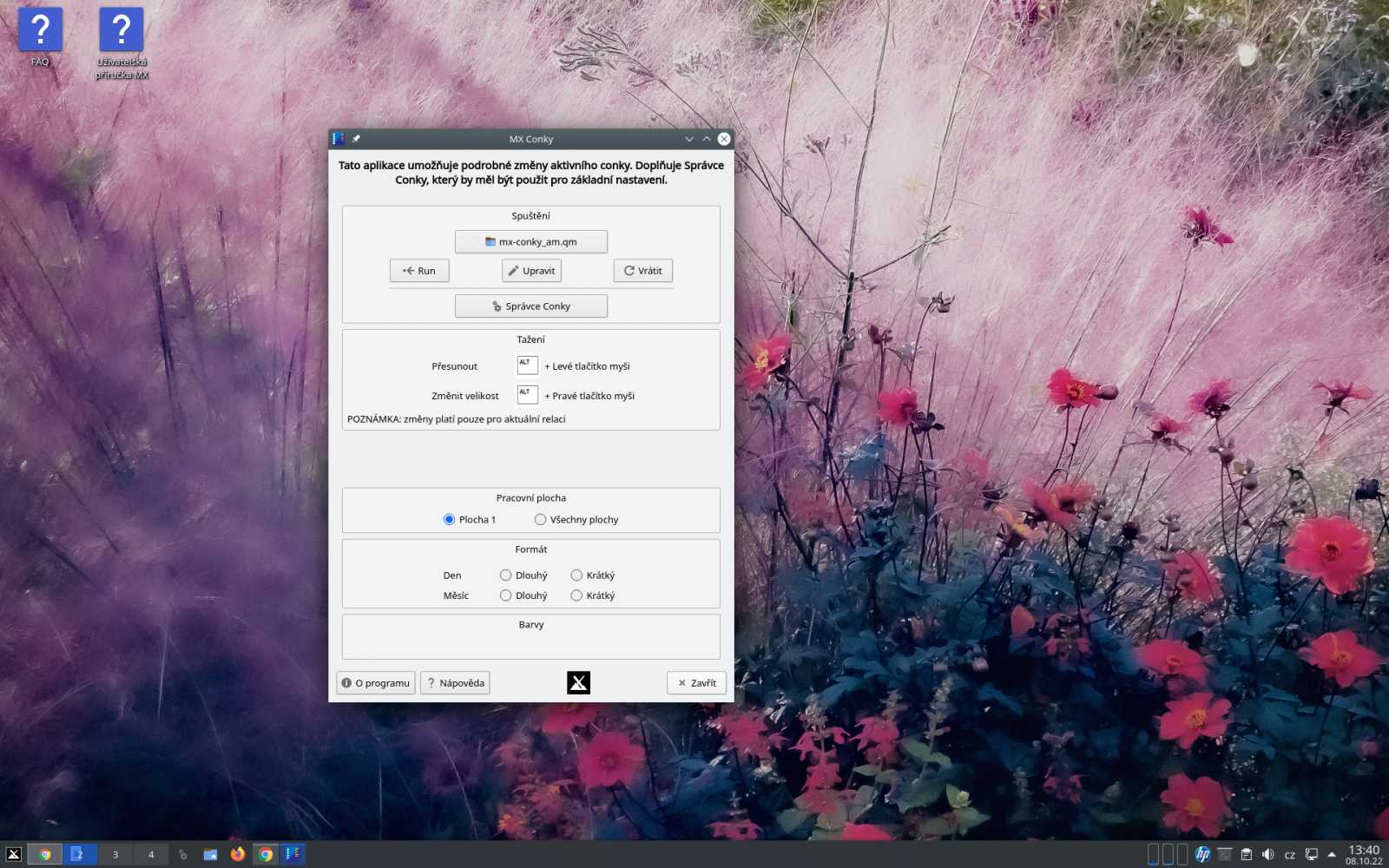Viewport: 1389px width, 868px height.
Task: Select the Plocha 1 radio button
Action: coord(449,520)
